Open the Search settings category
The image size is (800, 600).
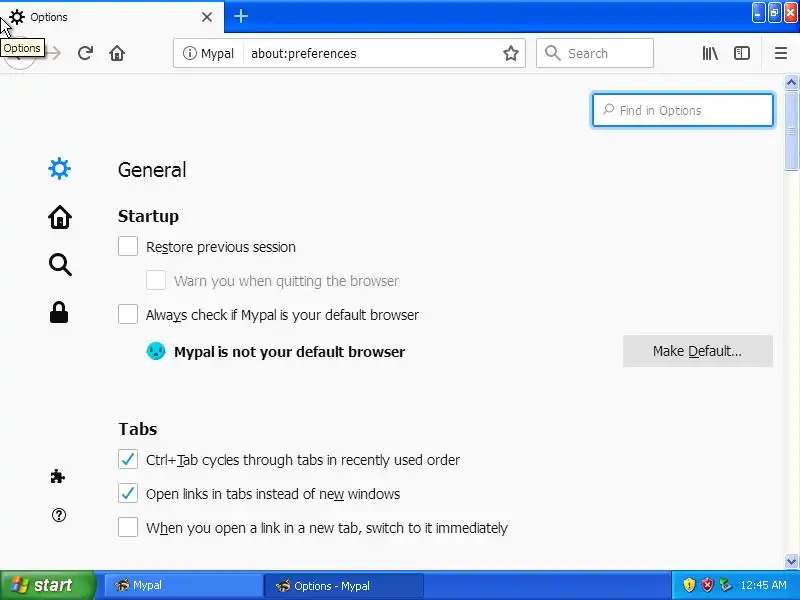coord(60,265)
